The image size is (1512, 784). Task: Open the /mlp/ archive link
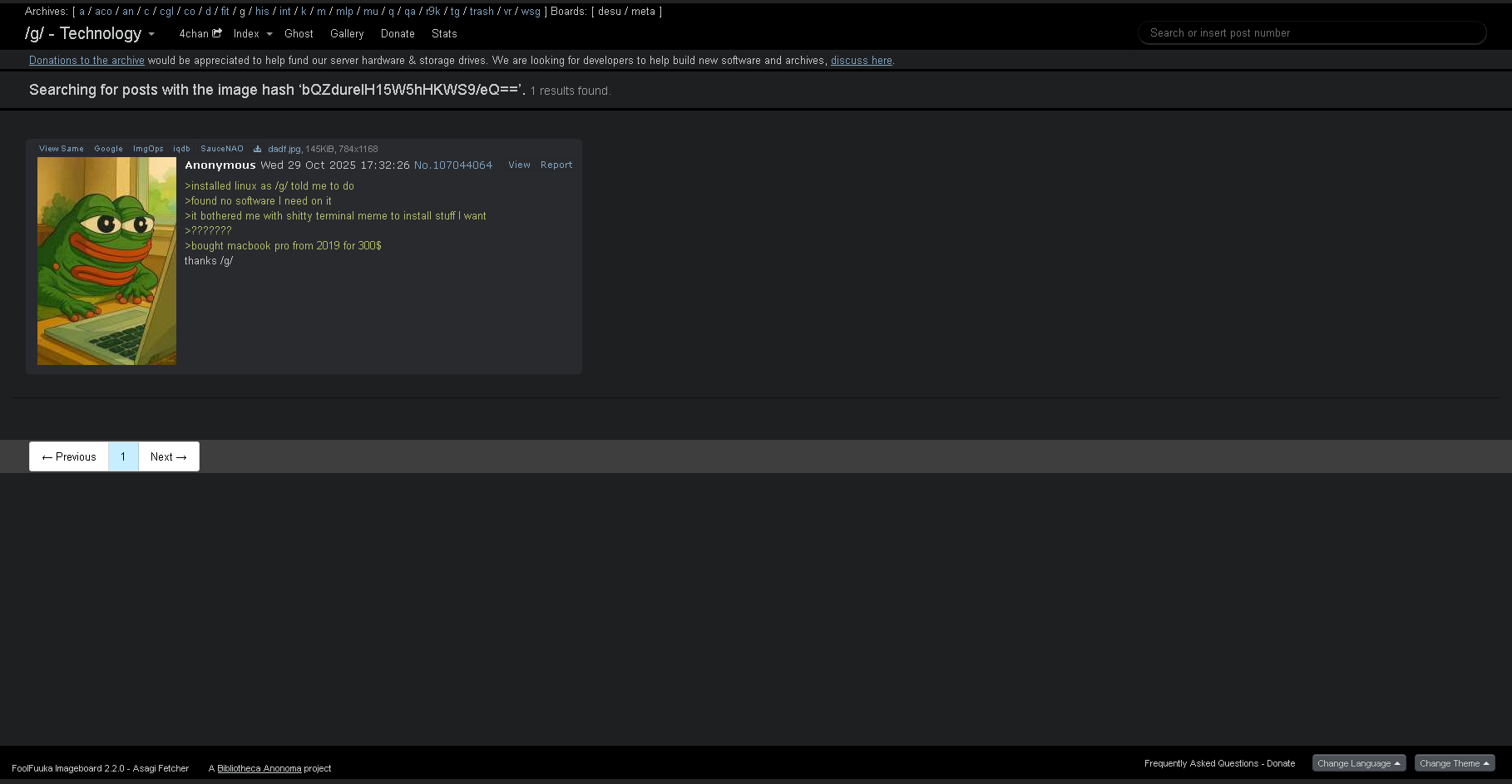click(344, 12)
